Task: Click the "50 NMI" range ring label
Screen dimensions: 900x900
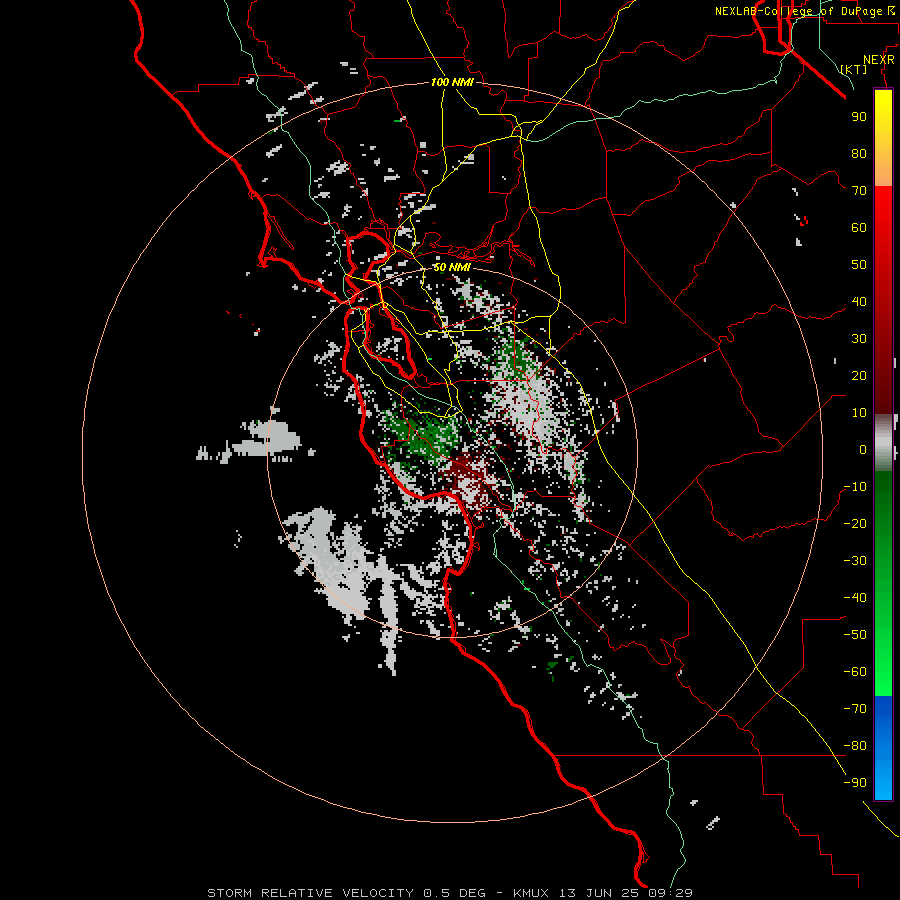Action: 451,267
